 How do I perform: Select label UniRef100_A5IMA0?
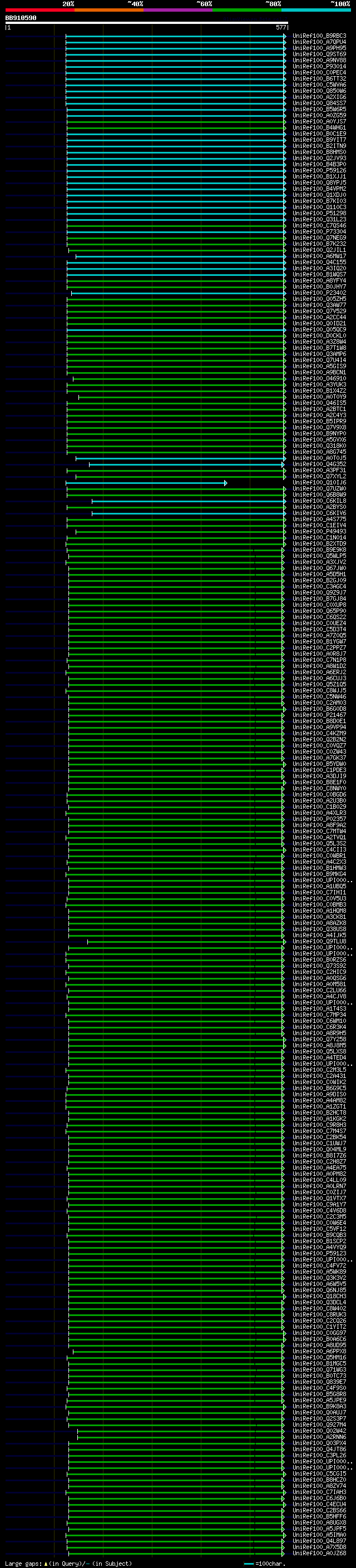(319, 1535)
